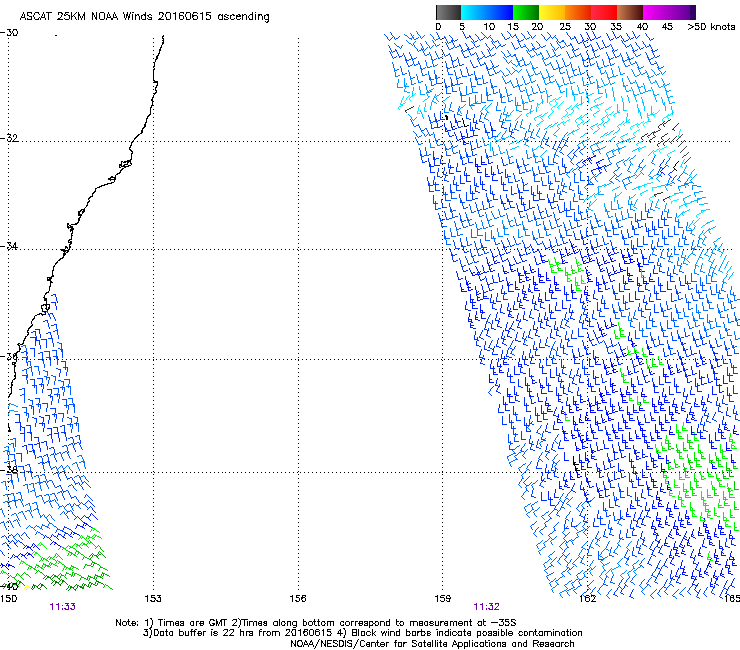Click the purple swath time '11:33'
Screen dimensions: 740x650
[62, 607]
